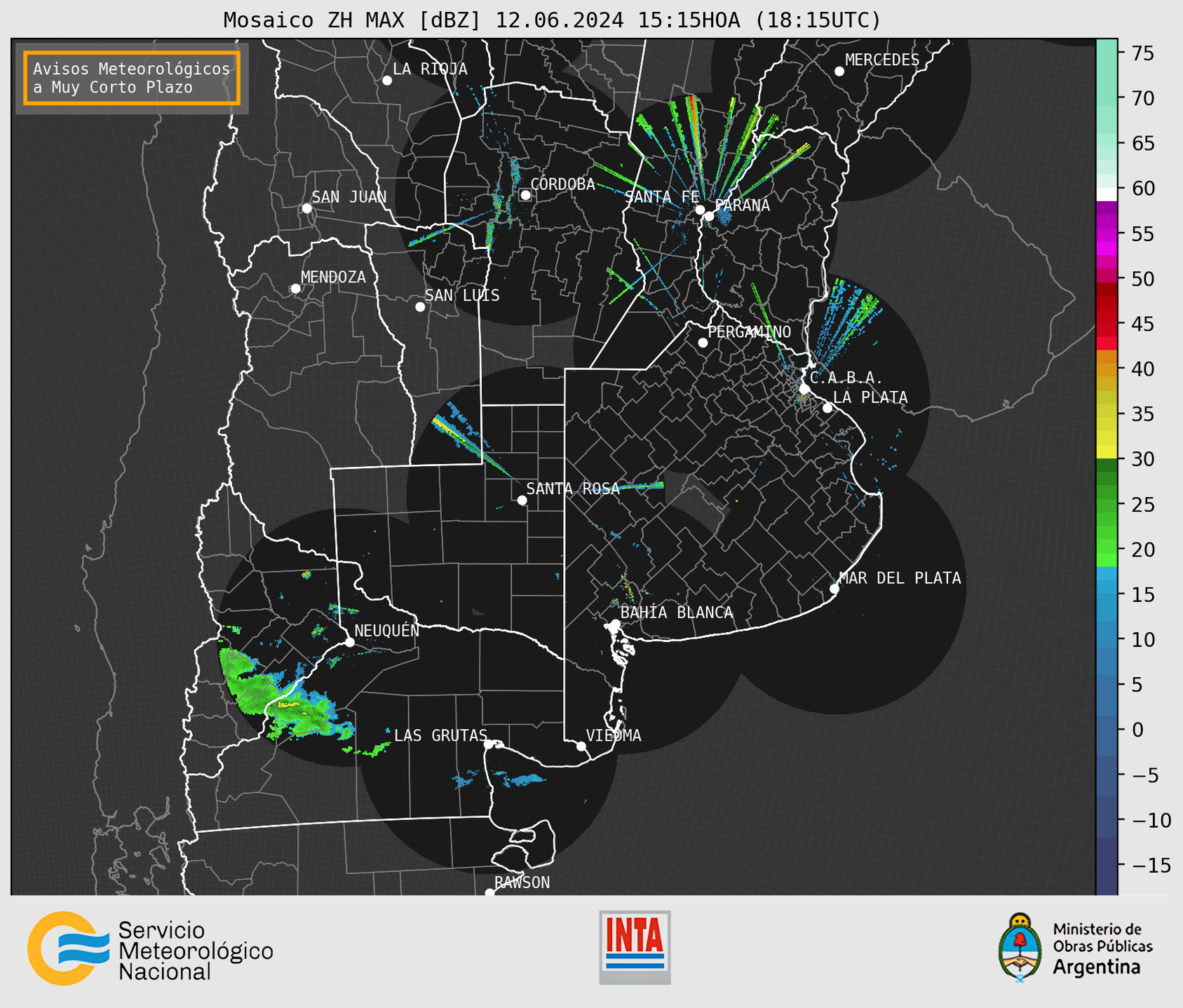Click the BAHÍA BLANCA text label
Viewport: 1183px width, 1008px height.
pyautogui.click(x=677, y=613)
